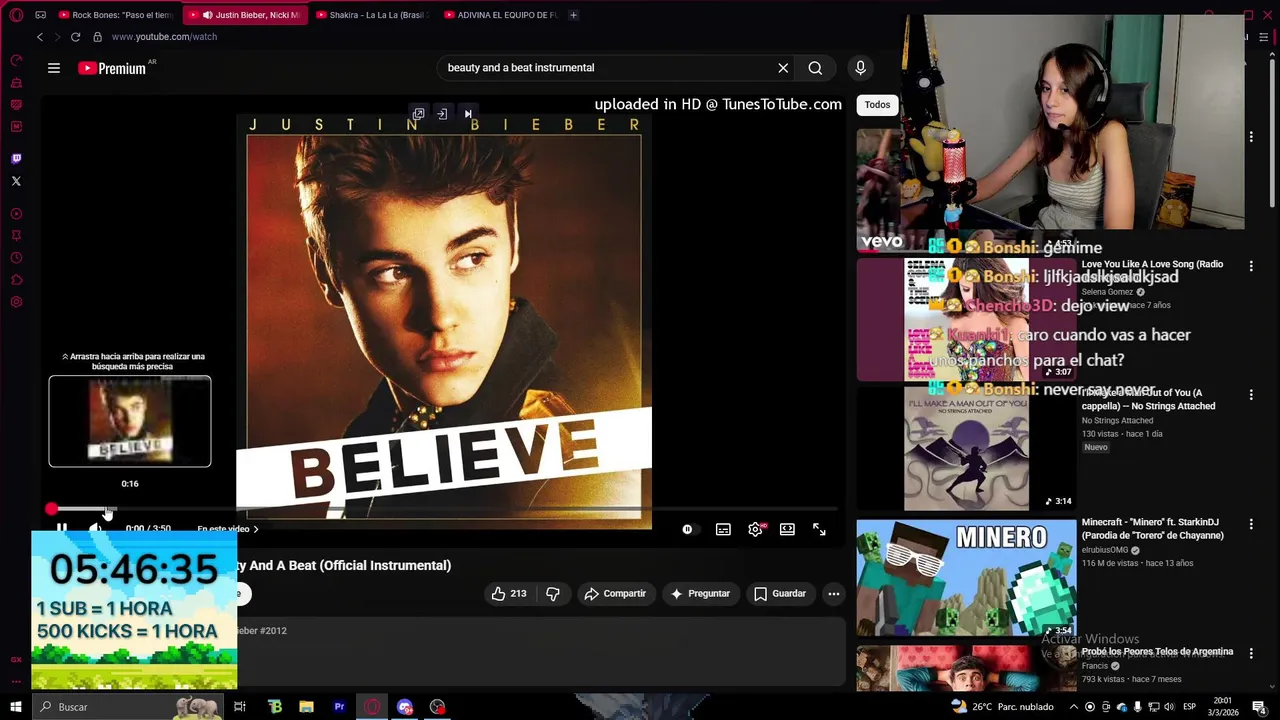
Task: Mute the video volume speaker icon
Action: [95, 529]
